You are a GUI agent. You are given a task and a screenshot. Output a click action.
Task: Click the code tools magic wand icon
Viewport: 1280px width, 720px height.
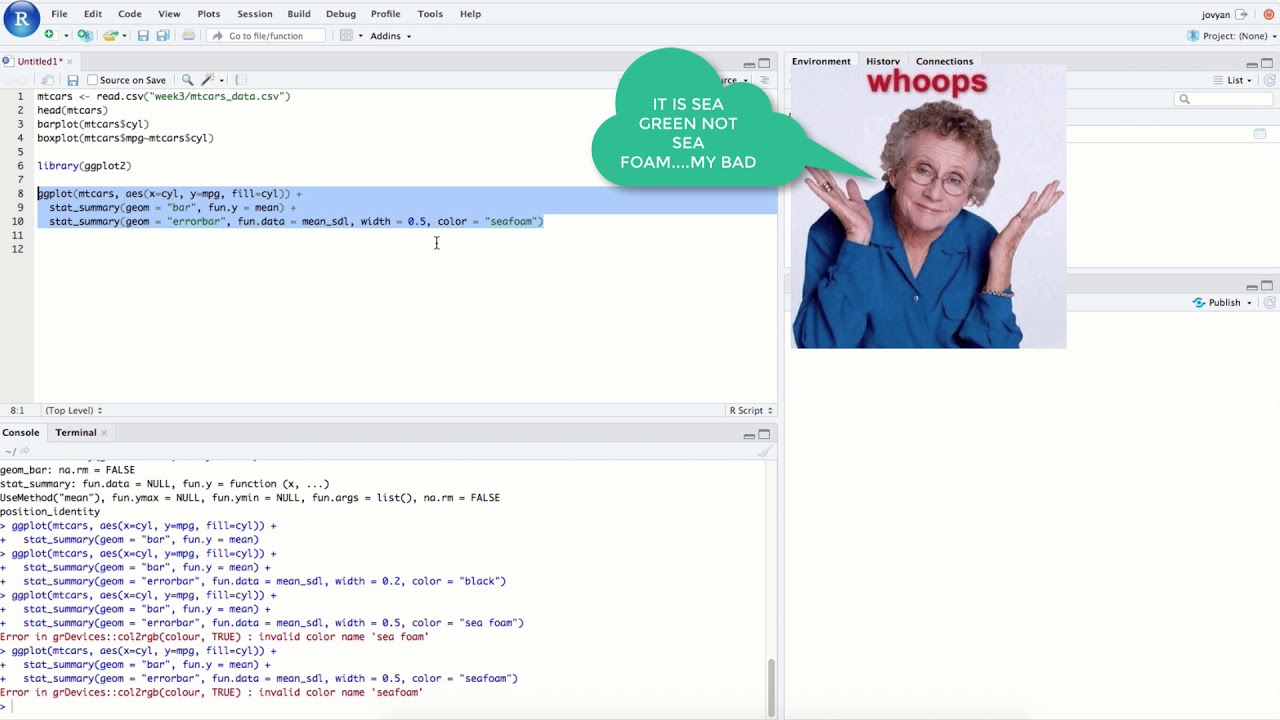[208, 80]
